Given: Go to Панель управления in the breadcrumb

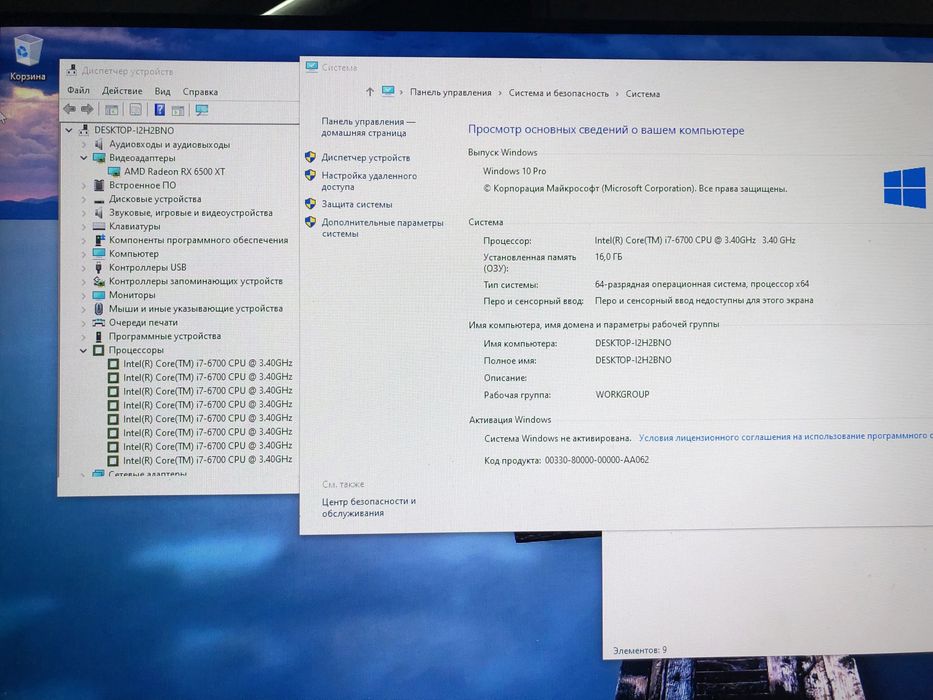Looking at the screenshot, I should 450,92.
